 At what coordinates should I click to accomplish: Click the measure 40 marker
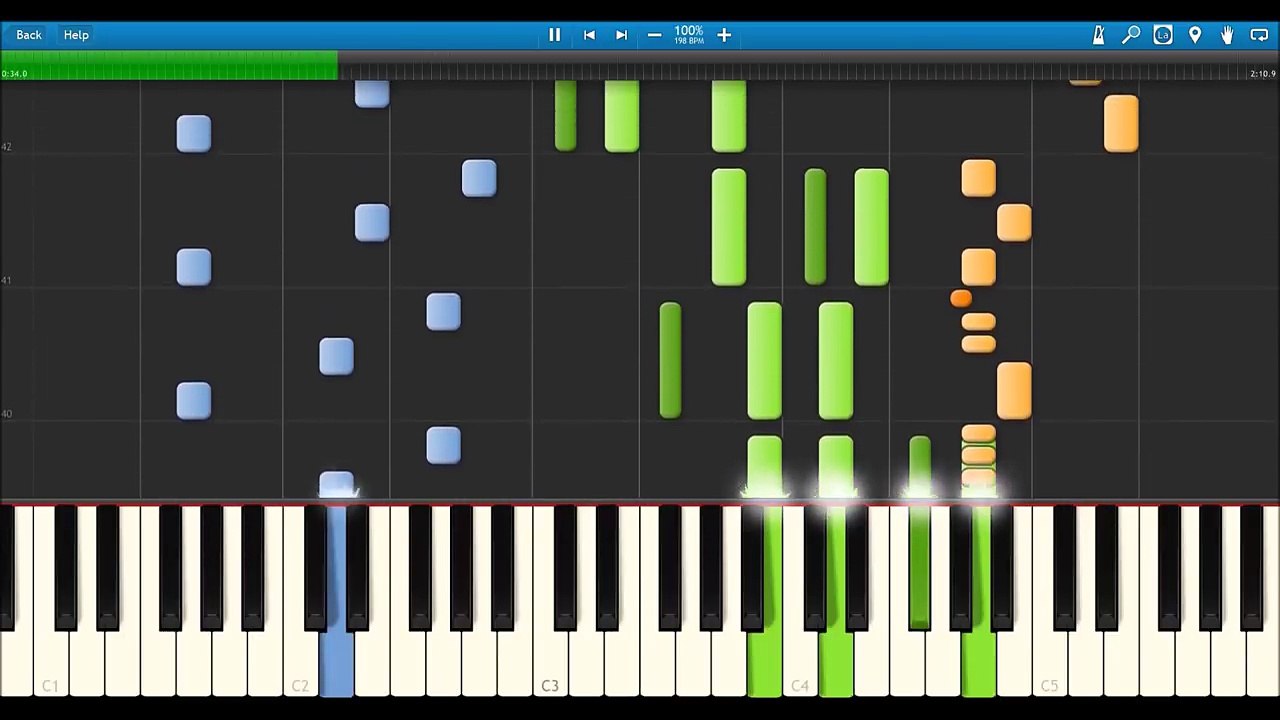coord(7,414)
